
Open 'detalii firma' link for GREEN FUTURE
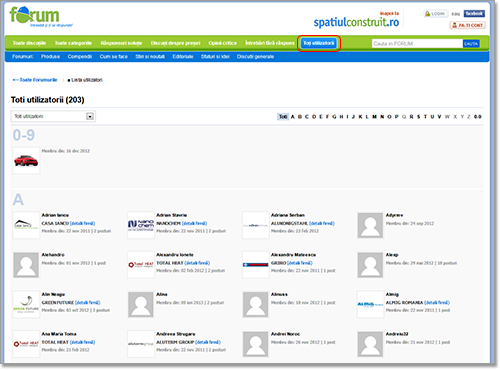click(88, 303)
